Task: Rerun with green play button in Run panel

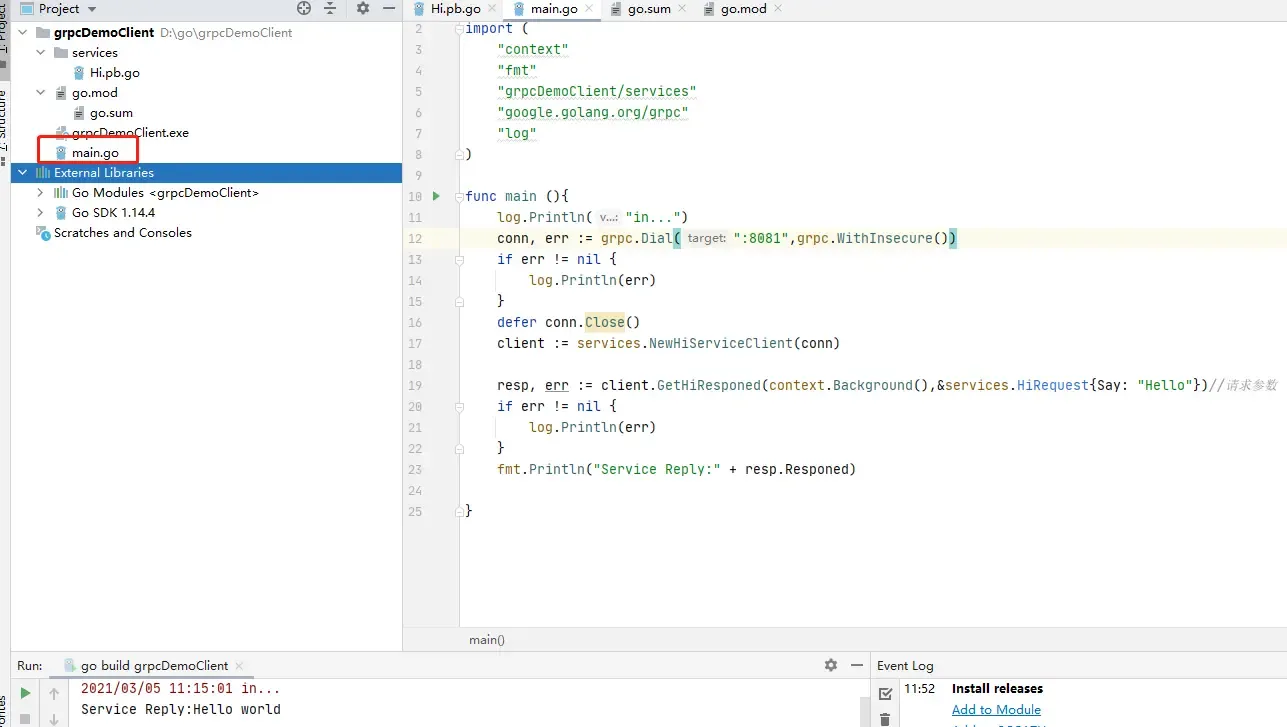Action: (25, 693)
